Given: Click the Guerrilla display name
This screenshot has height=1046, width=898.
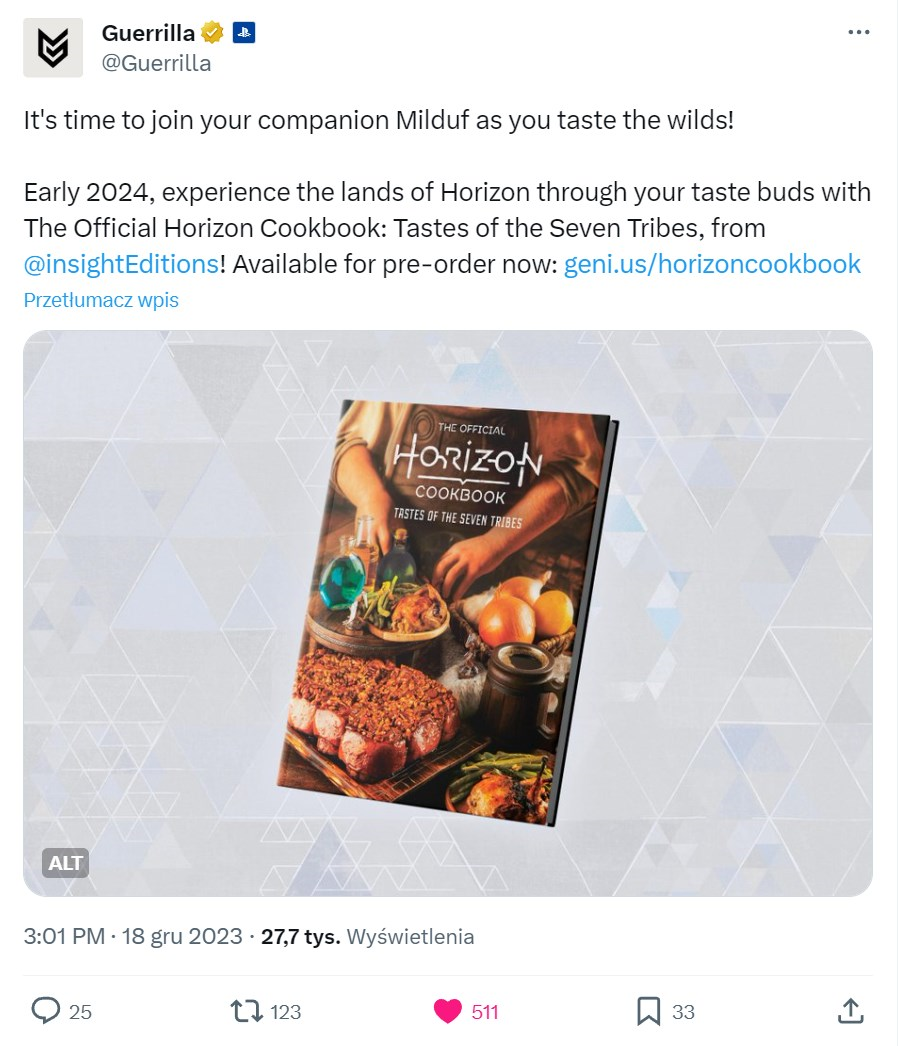Looking at the screenshot, I should [x=148, y=33].
